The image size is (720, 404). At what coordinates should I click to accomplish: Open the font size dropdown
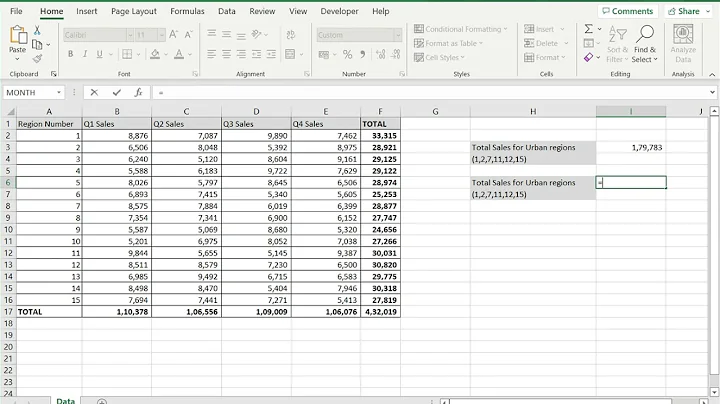click(161, 35)
